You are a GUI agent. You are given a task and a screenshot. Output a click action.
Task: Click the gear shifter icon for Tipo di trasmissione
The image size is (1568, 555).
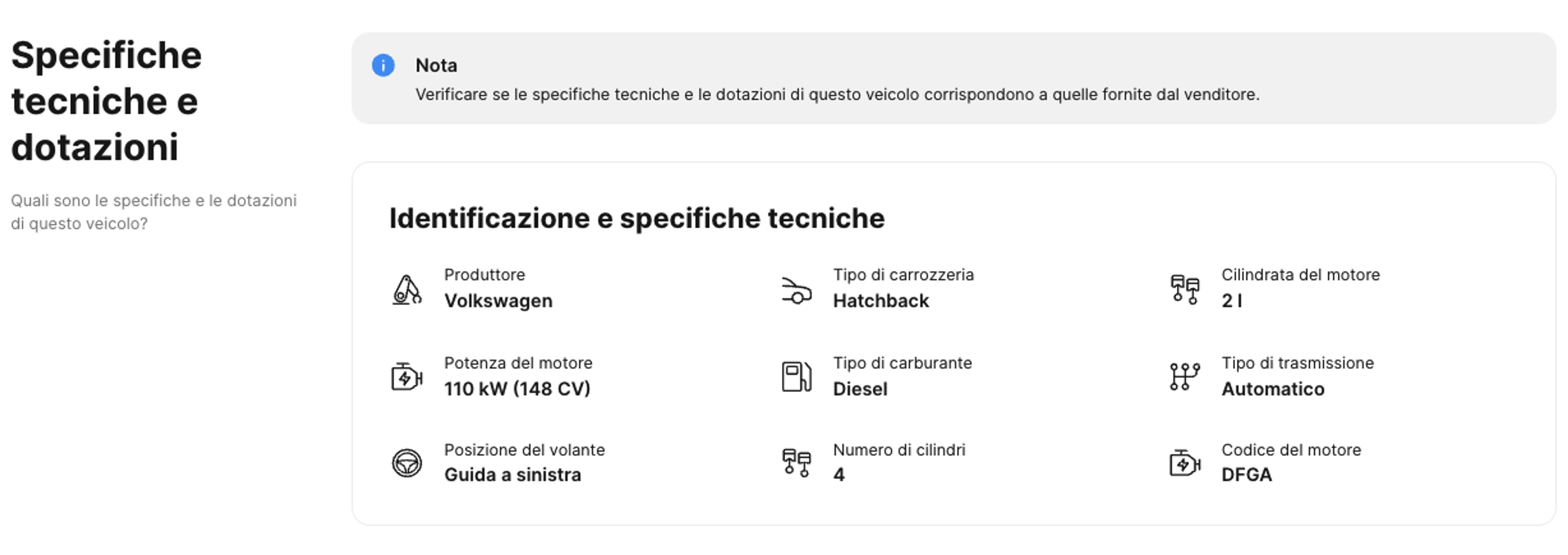coord(1184,376)
